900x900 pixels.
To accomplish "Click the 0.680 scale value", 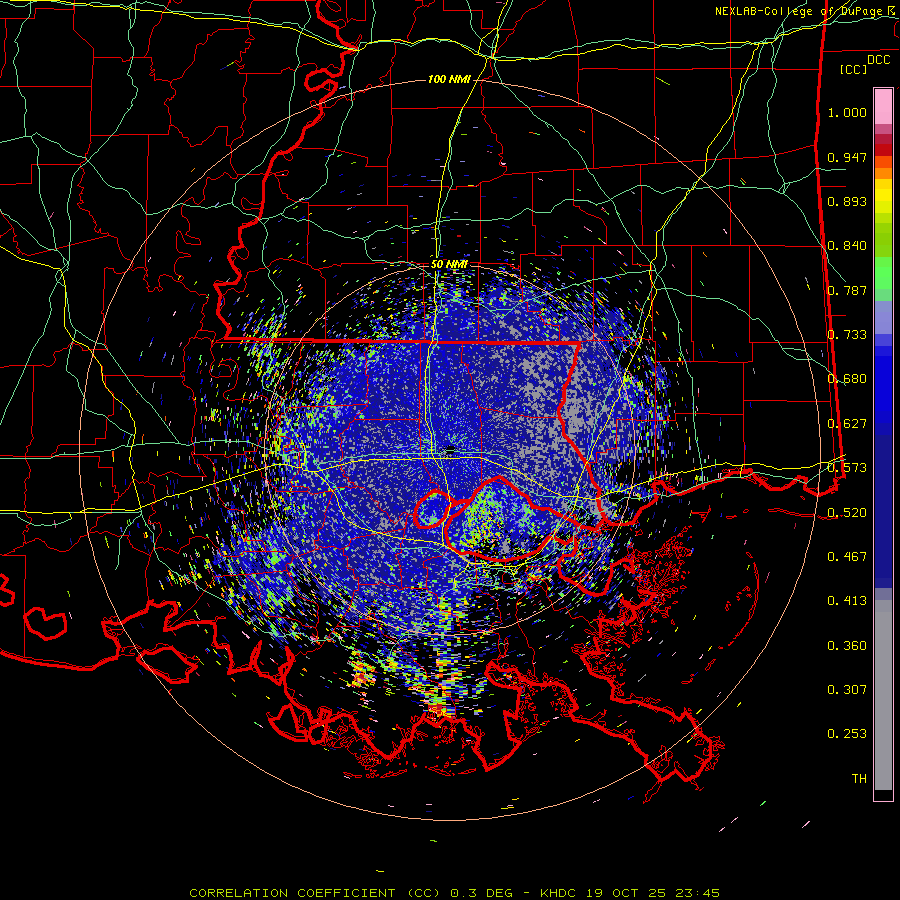I will [x=847, y=379].
